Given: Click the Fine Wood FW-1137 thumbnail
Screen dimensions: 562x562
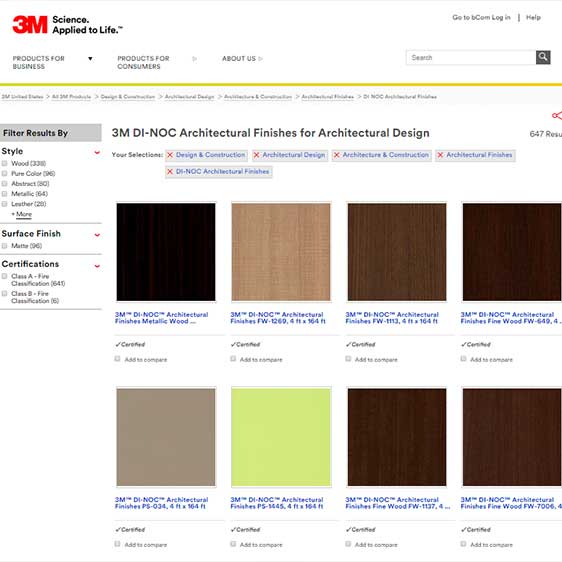Looking at the screenshot, I should (397, 437).
